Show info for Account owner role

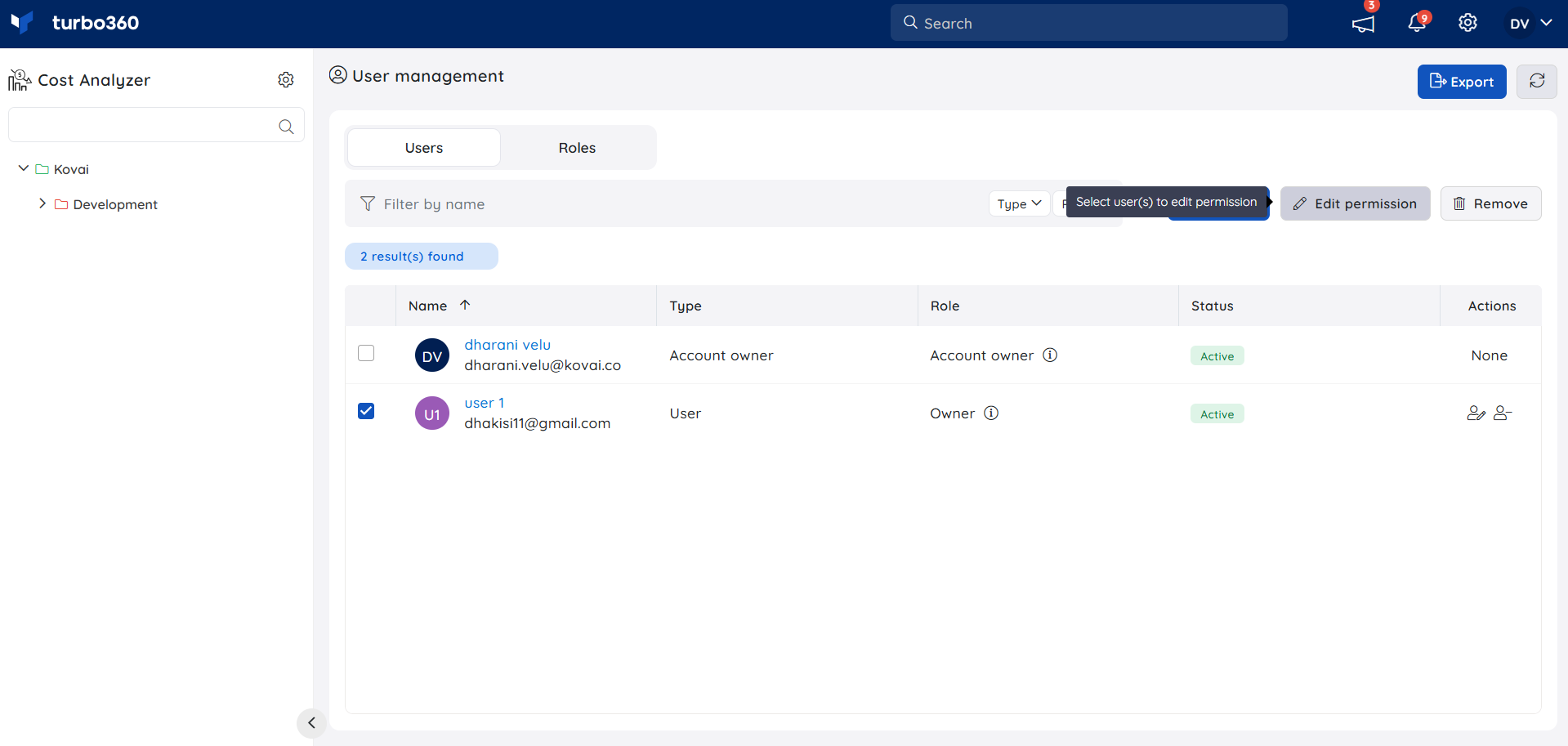1050,355
